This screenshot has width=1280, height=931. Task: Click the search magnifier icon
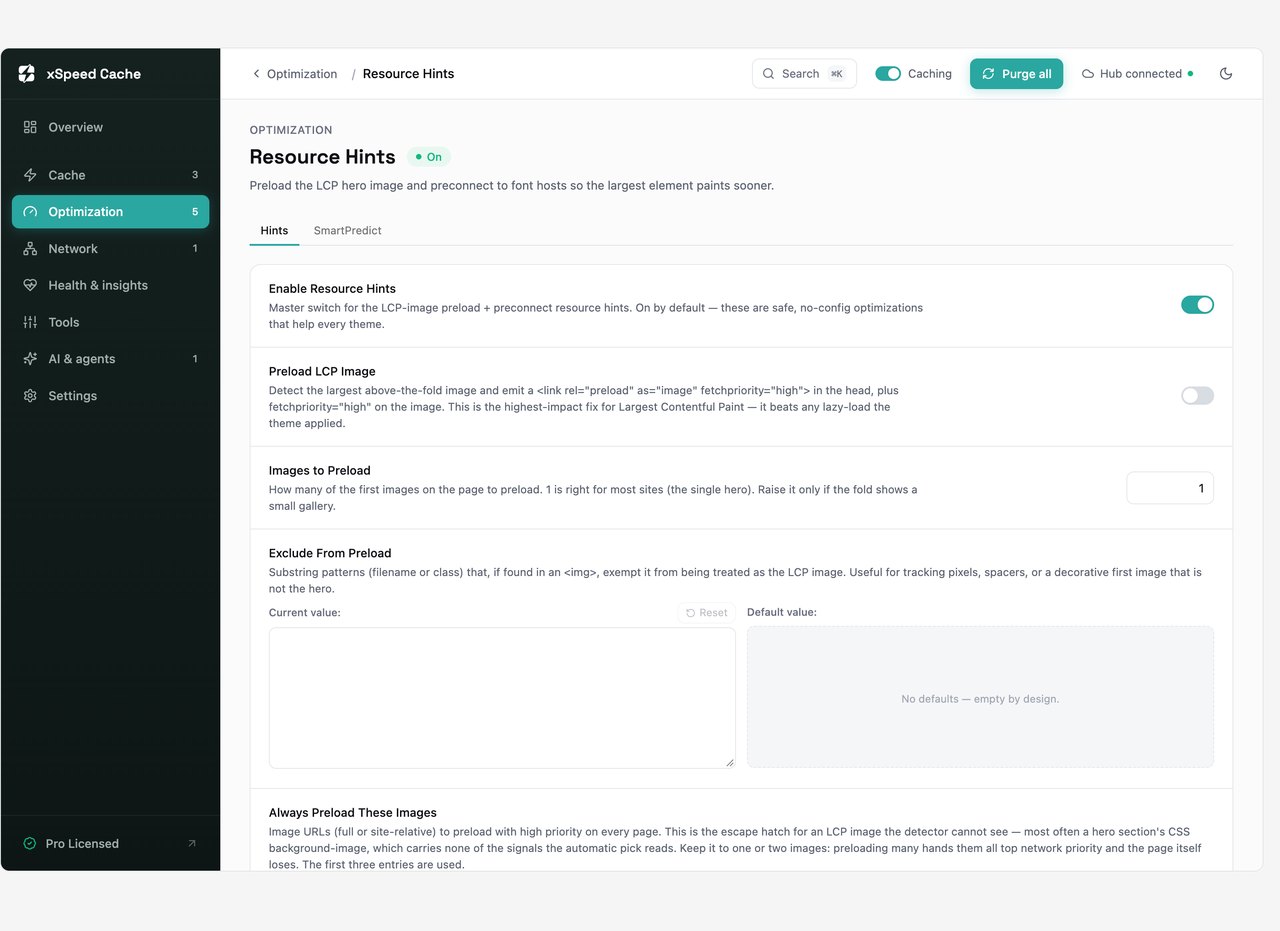[x=769, y=74]
